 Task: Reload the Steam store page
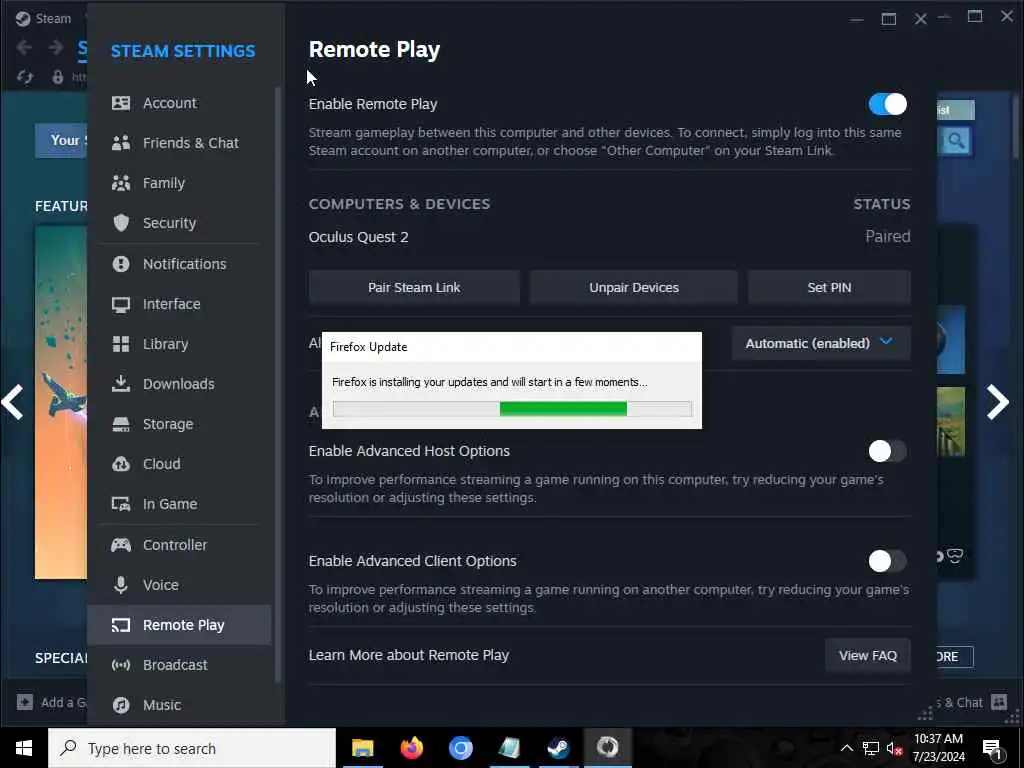25,77
